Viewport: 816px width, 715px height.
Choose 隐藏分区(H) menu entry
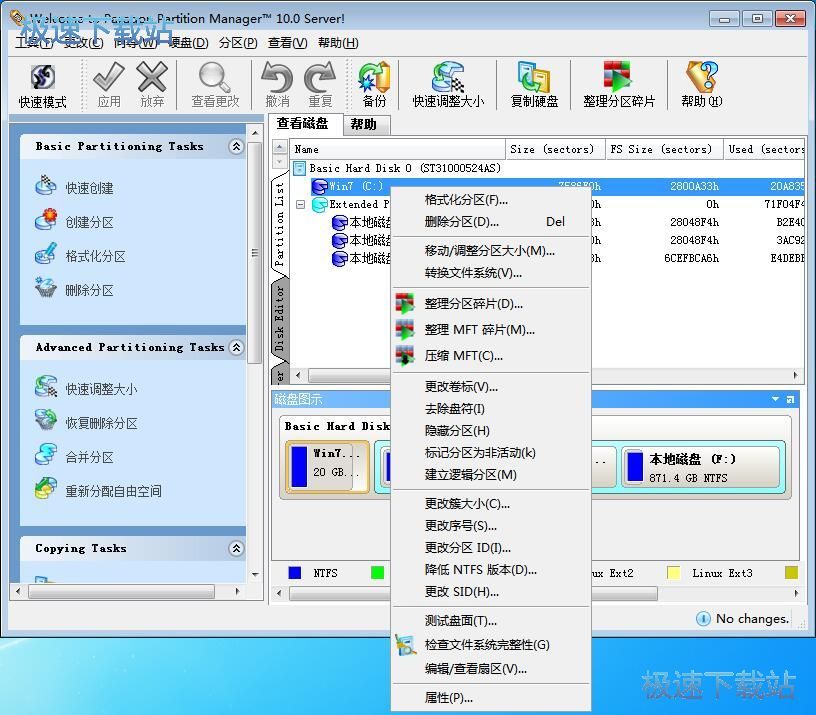point(491,430)
